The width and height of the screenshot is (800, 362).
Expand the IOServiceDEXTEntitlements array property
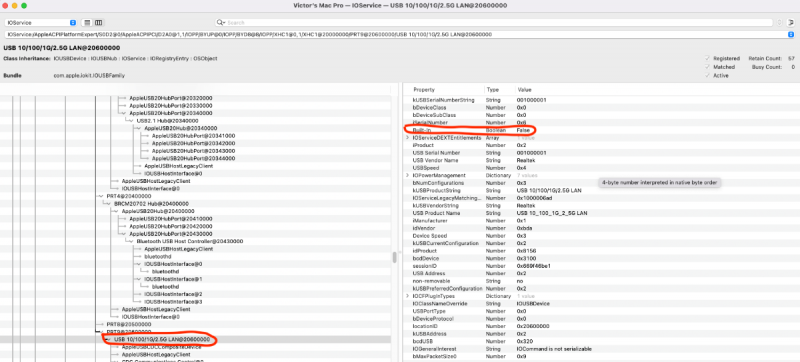pos(407,138)
